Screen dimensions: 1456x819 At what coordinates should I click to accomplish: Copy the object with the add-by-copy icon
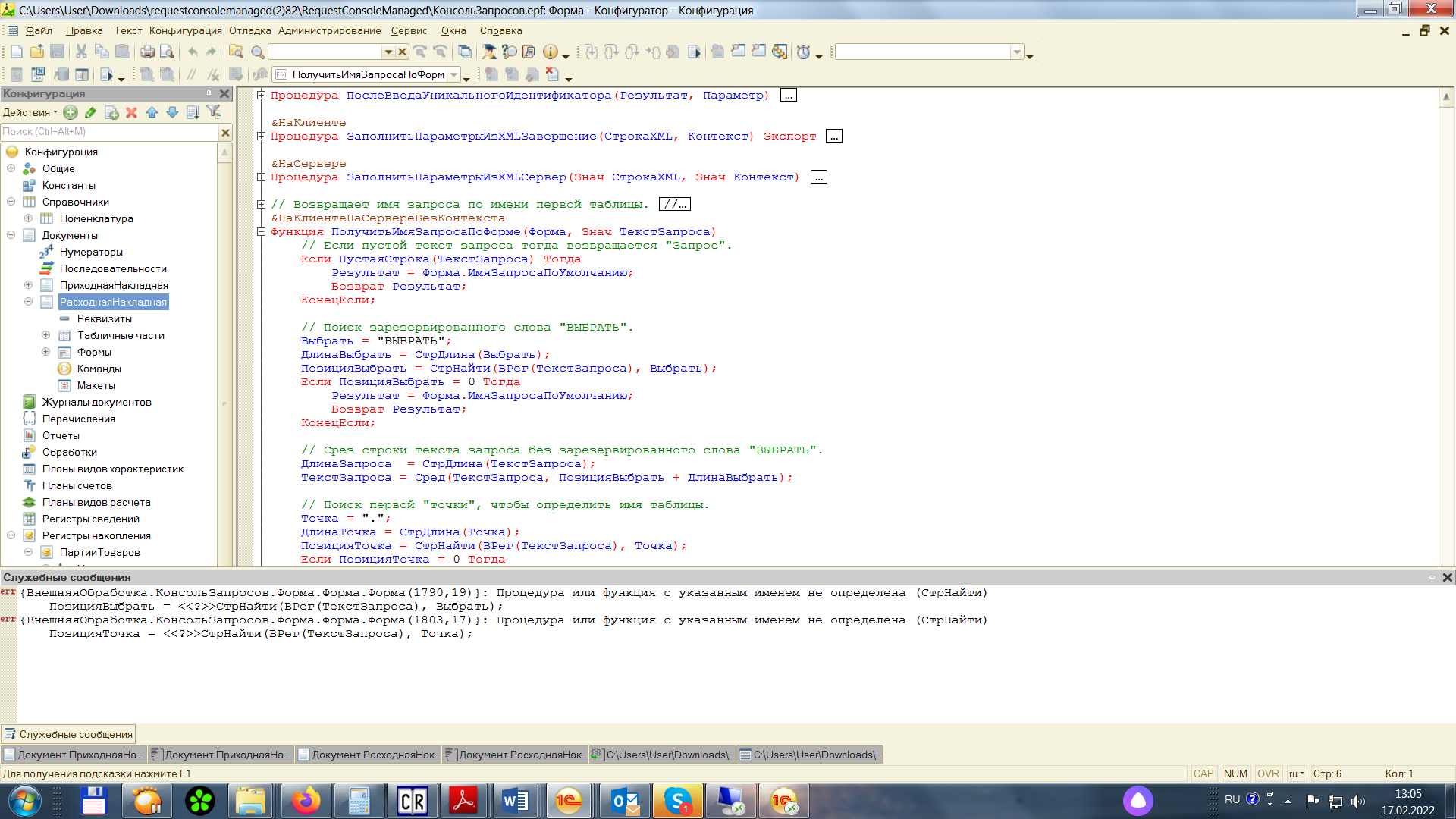(111, 112)
